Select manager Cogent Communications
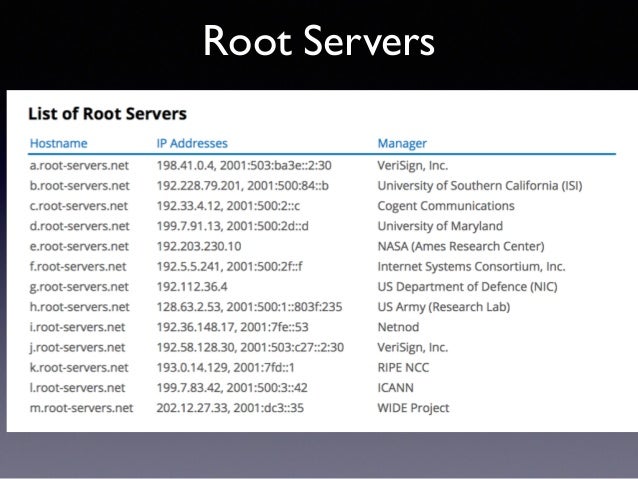The width and height of the screenshot is (638, 479). point(446,206)
